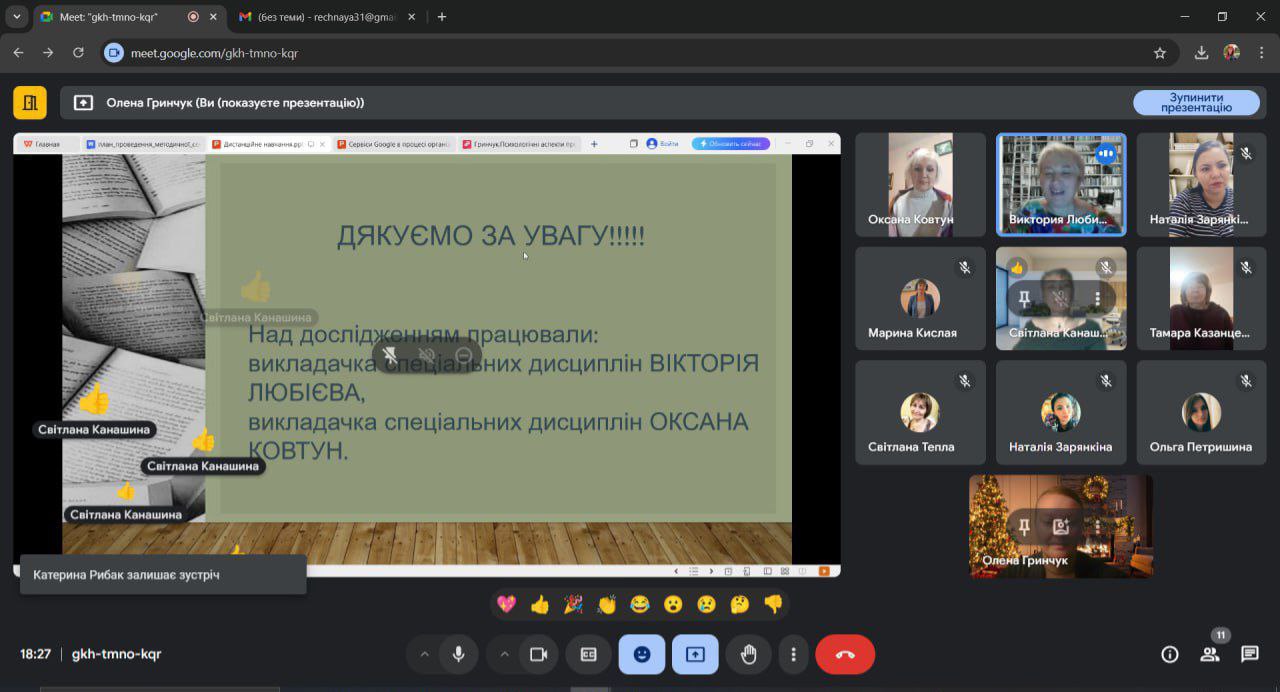The width and height of the screenshot is (1280, 692).
Task: Click the yellow door logo beside presenter name
Action: tap(30, 102)
